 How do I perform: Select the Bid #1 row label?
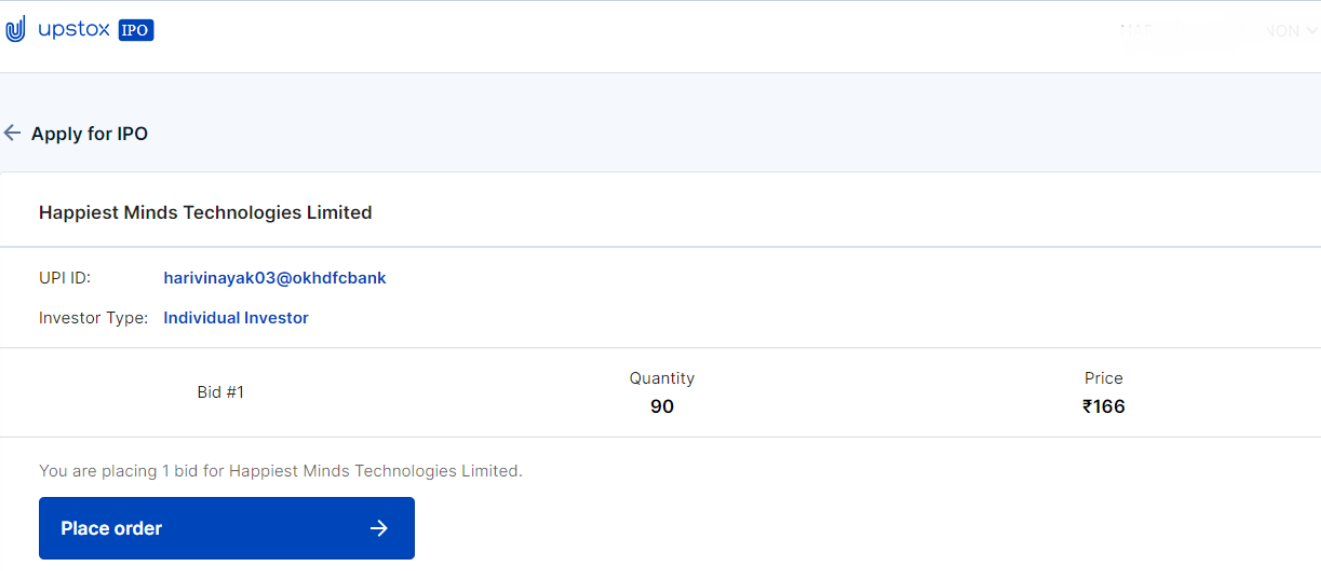click(220, 392)
